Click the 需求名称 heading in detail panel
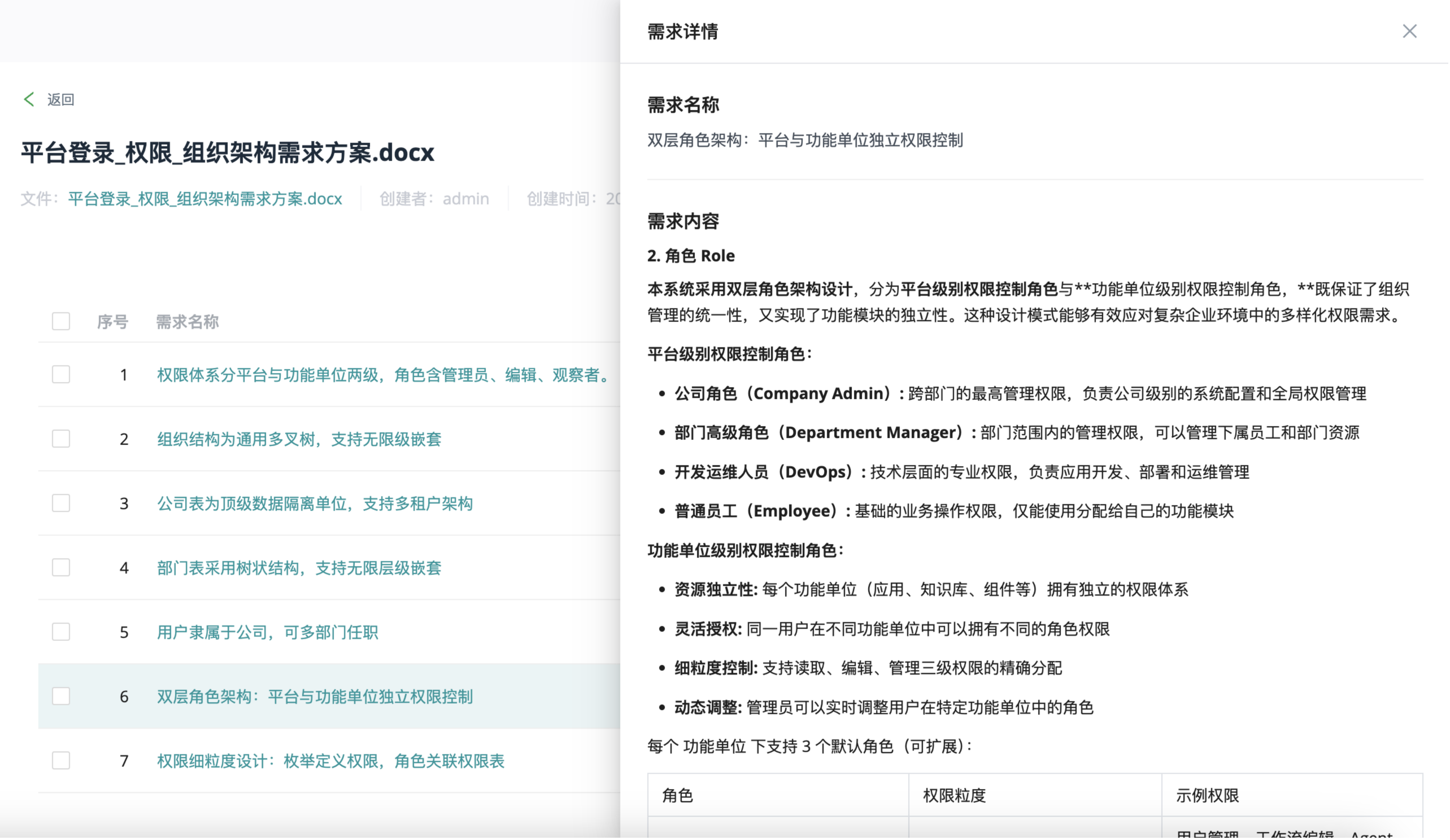This screenshot has width=1450, height=840. coord(683,105)
